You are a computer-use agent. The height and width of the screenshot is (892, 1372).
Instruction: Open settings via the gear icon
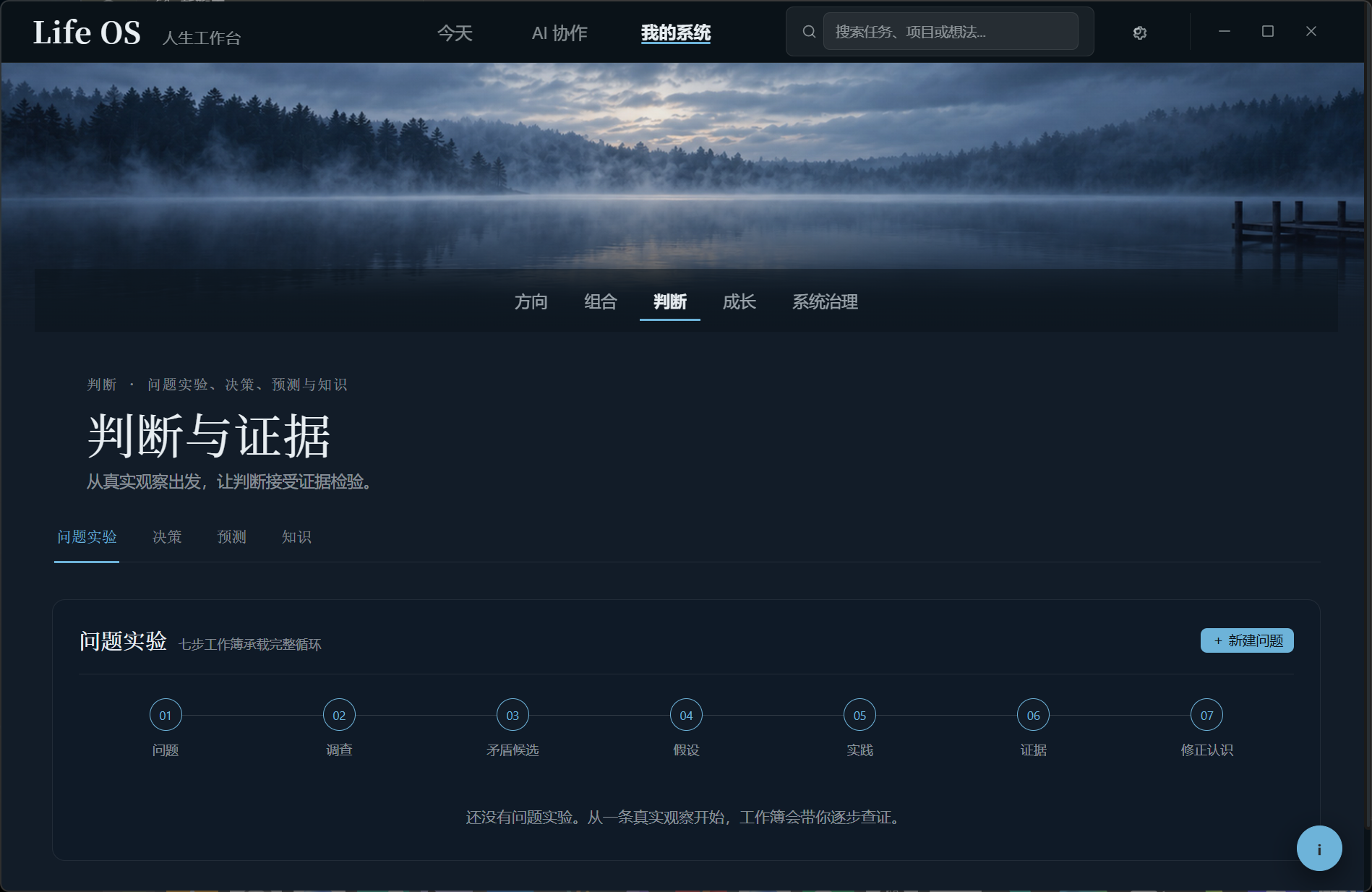[1140, 33]
